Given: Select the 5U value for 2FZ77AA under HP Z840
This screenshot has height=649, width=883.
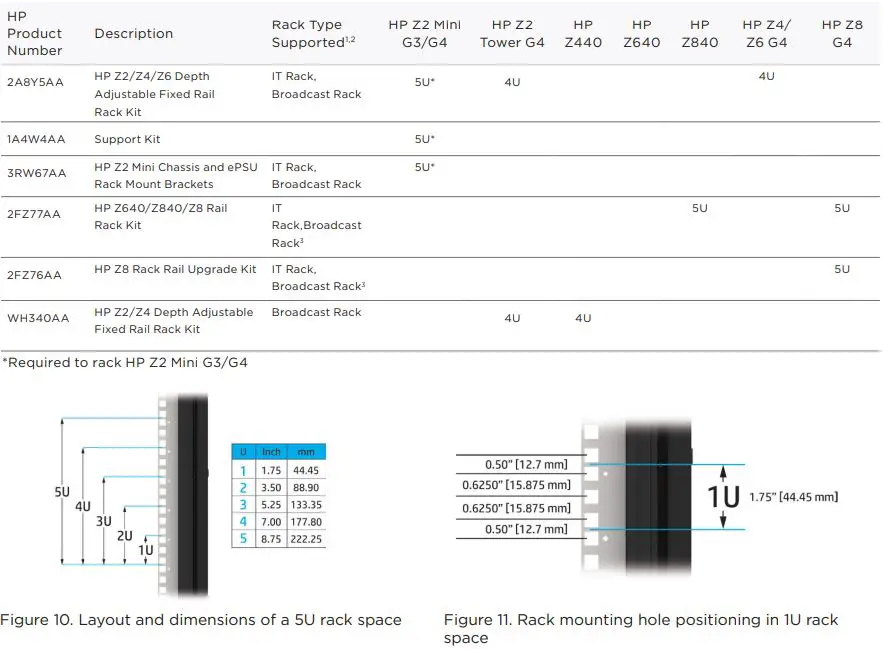Looking at the screenshot, I should [x=699, y=208].
